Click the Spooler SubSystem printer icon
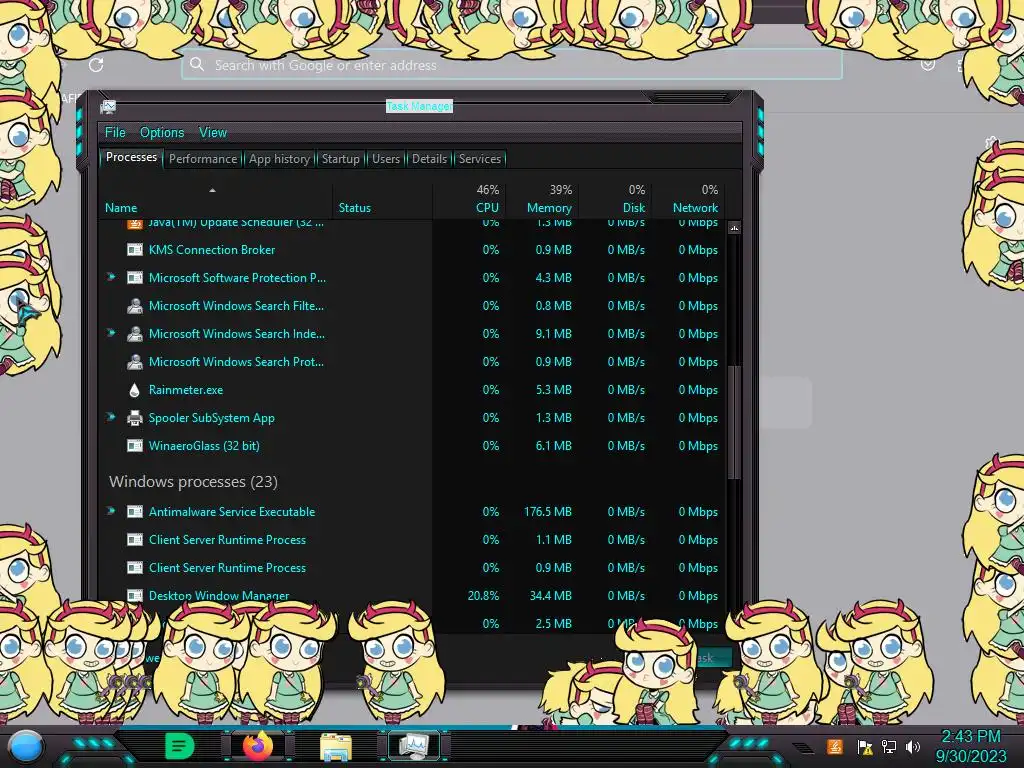 [x=135, y=418]
